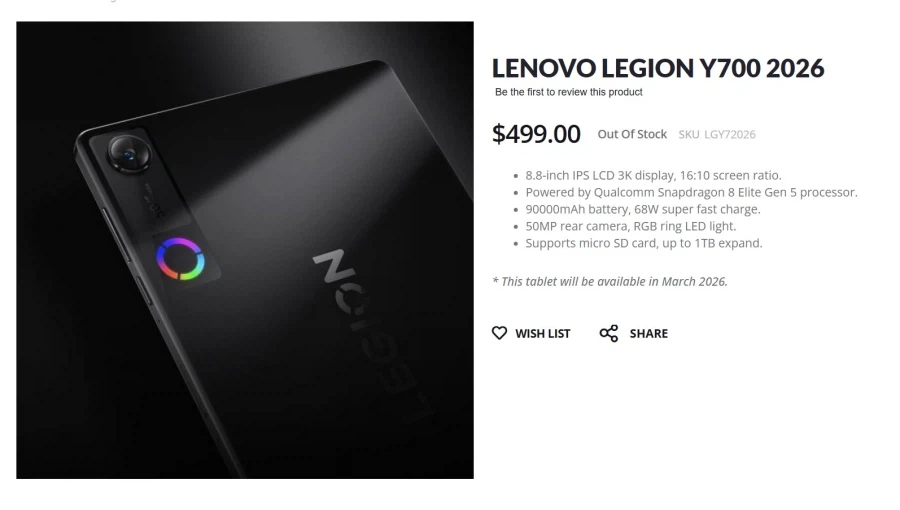Add product via WISH LIST label
This screenshot has height=510, width=900.
(x=542, y=333)
